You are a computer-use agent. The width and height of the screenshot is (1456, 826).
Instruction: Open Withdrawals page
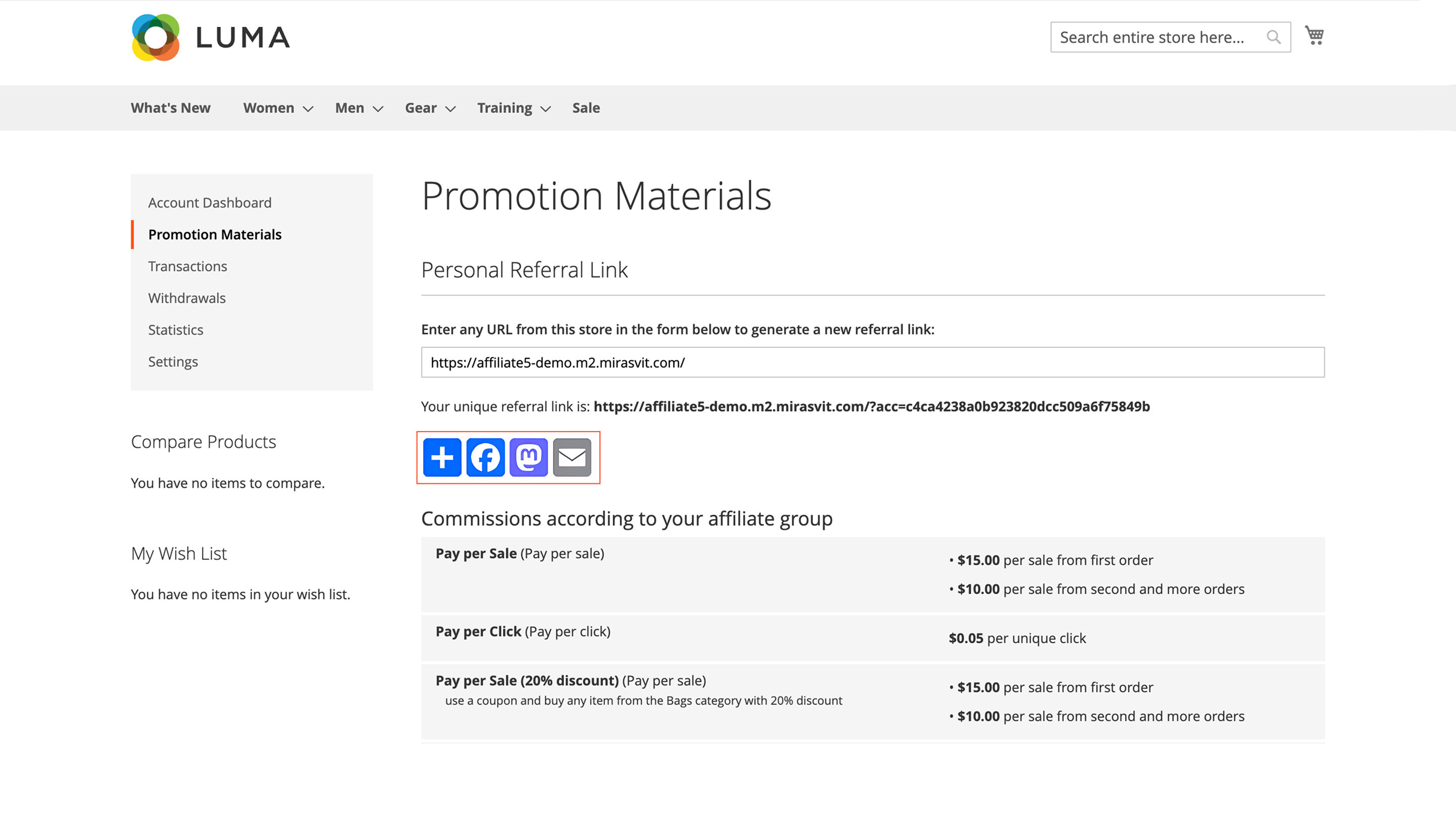coord(187,298)
